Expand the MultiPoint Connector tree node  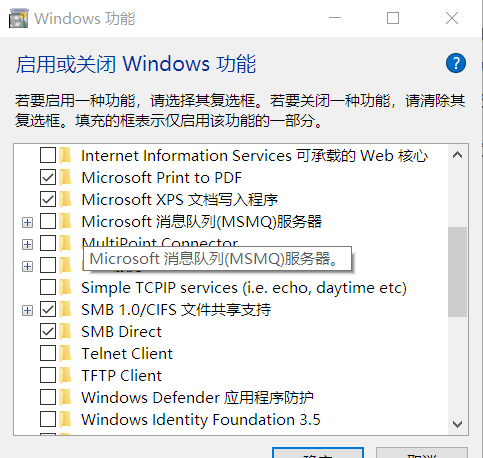pyautogui.click(x=27, y=244)
